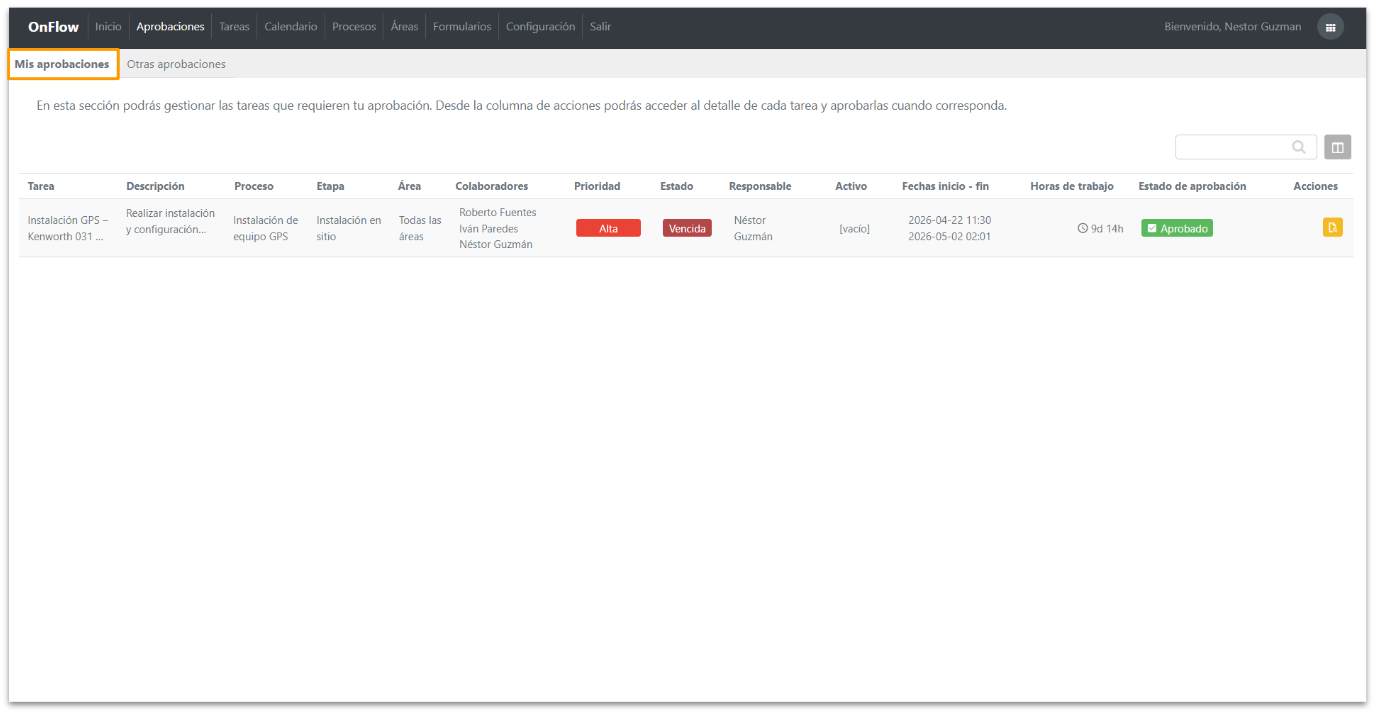This screenshot has width=1374, height=713.
Task: Open the yellow task detail action icon
Action: (x=1332, y=227)
